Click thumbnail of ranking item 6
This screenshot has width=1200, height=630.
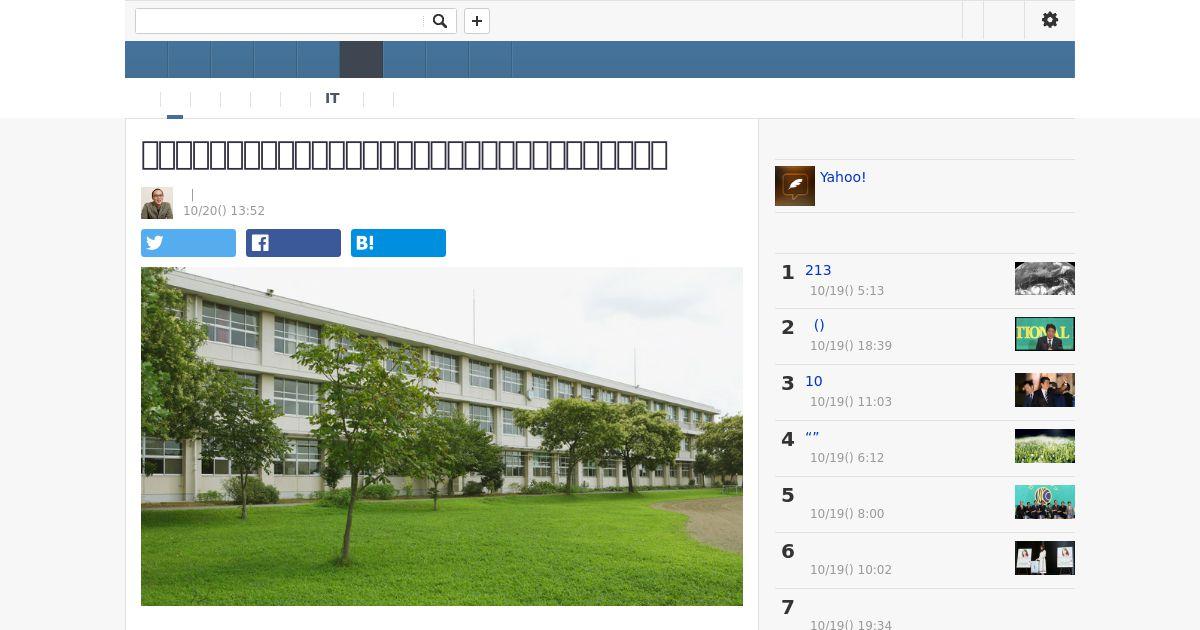click(x=1045, y=558)
